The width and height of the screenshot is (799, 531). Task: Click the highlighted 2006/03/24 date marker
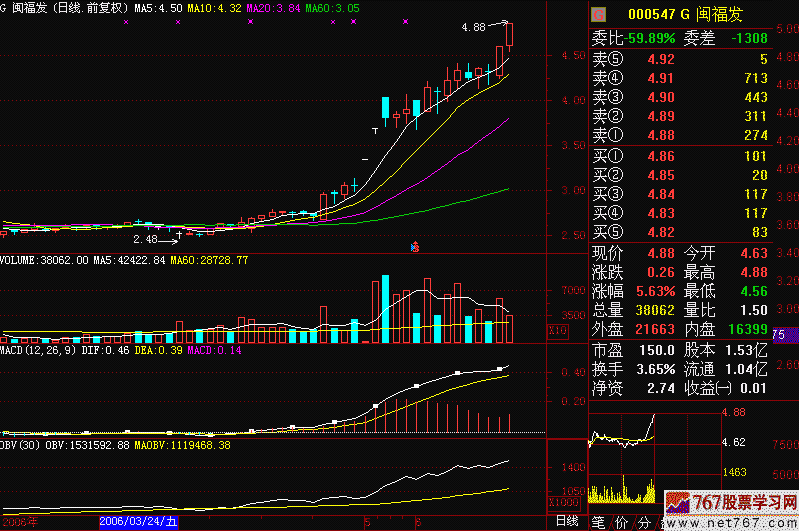[x=140, y=521]
